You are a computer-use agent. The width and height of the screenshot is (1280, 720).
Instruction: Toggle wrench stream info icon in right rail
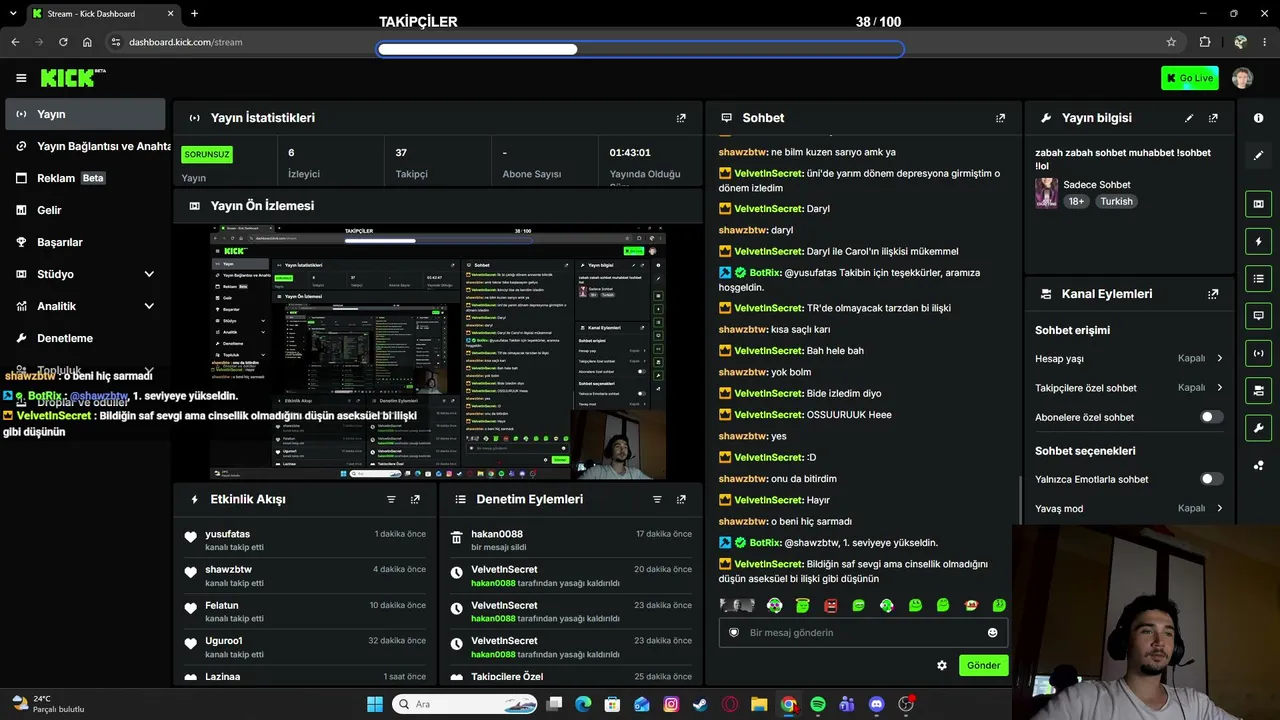tap(1258, 428)
